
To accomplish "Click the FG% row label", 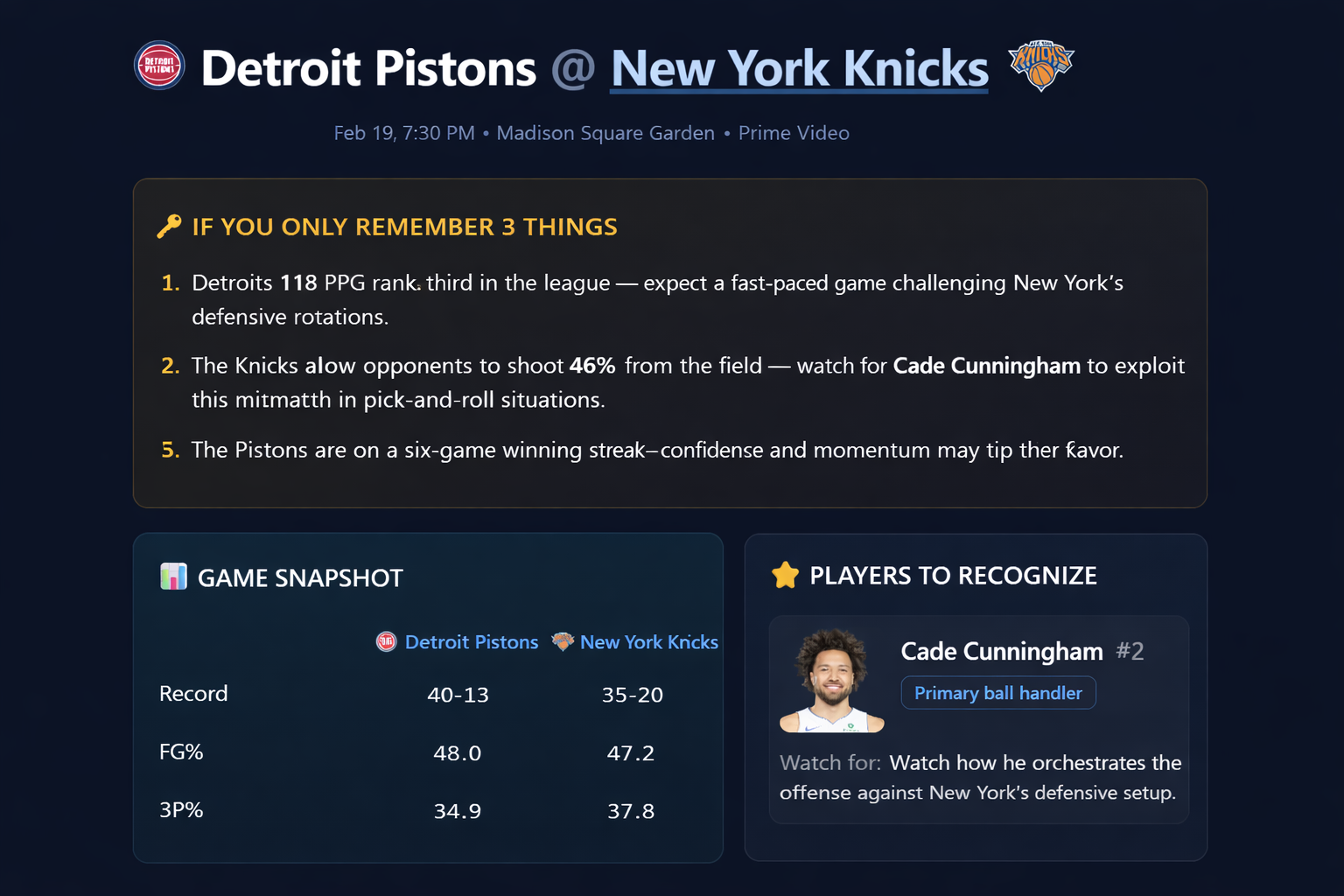I will point(181,752).
